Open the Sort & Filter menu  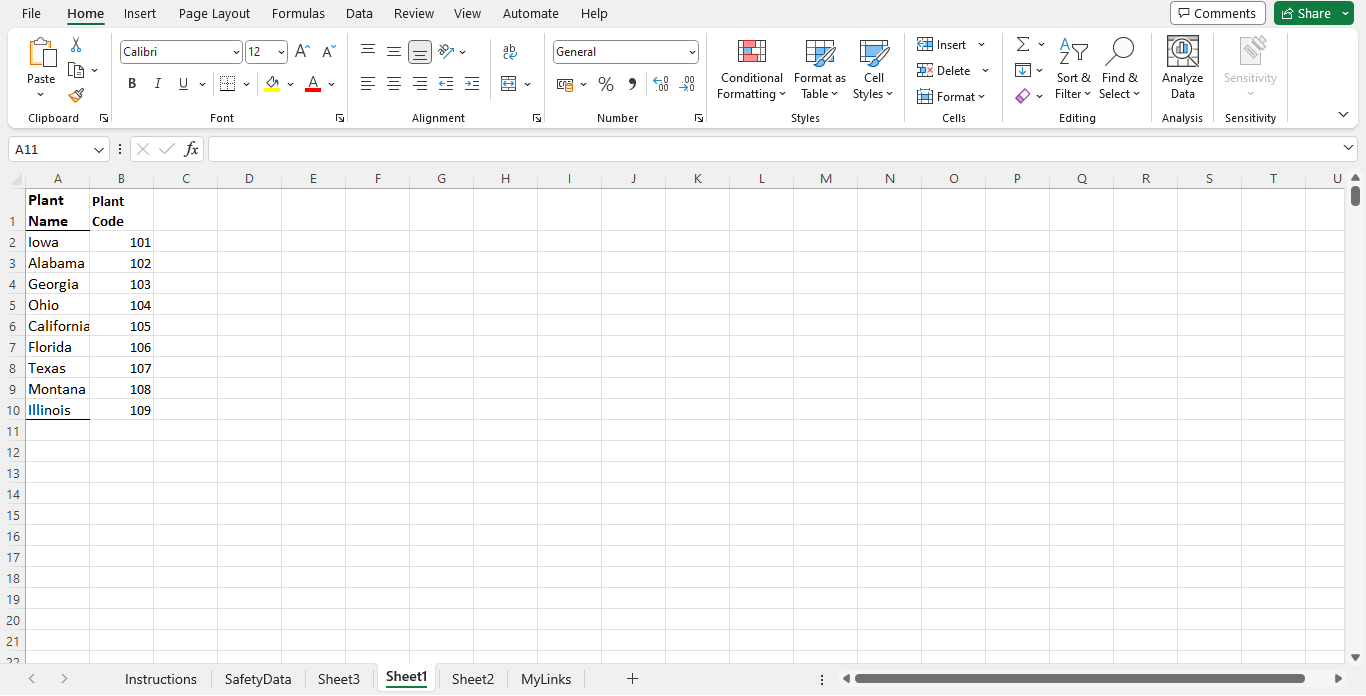point(1073,70)
